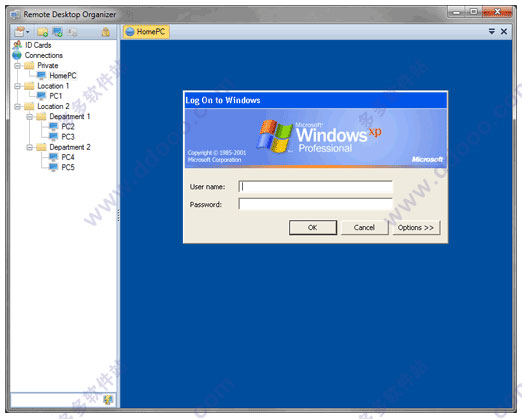Select HomePC in the connection tree

tap(63, 76)
